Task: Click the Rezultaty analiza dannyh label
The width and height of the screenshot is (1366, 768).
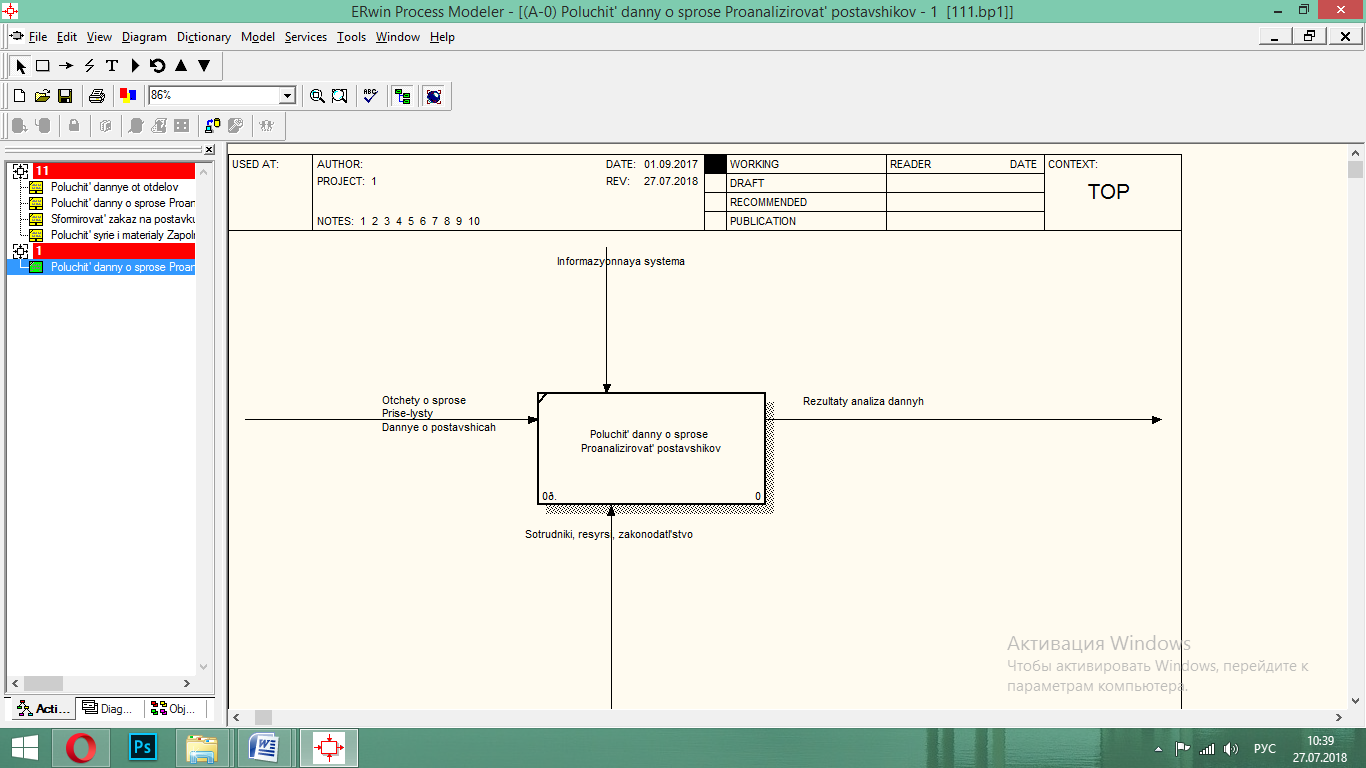Action: (x=863, y=401)
